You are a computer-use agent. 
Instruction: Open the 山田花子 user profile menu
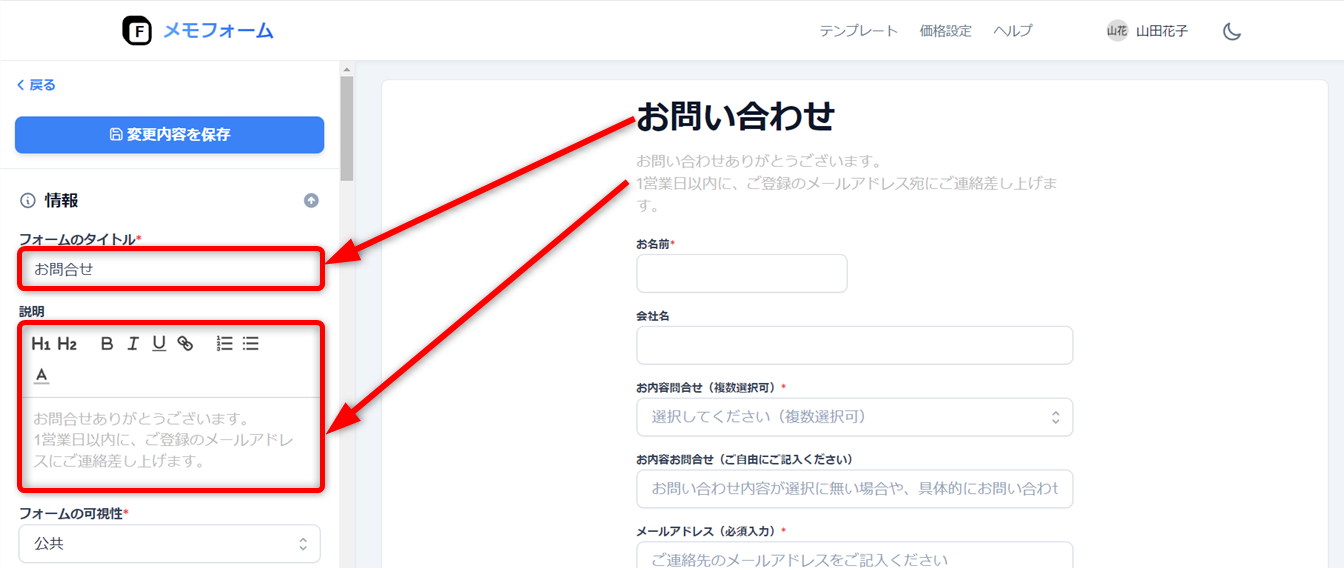point(1147,31)
